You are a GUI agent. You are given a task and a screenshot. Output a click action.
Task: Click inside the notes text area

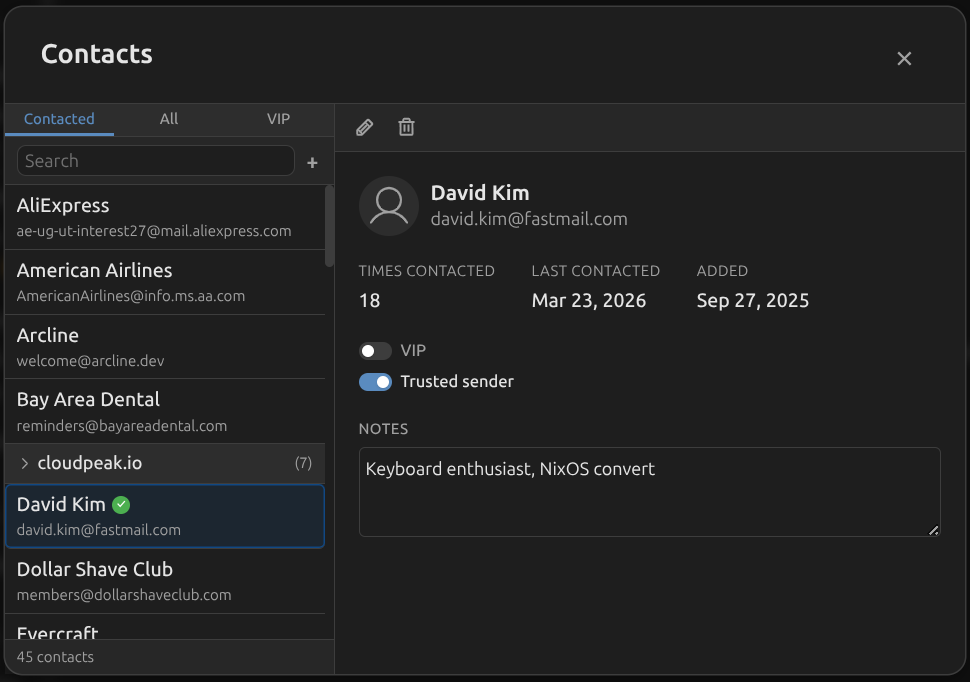[x=649, y=490]
